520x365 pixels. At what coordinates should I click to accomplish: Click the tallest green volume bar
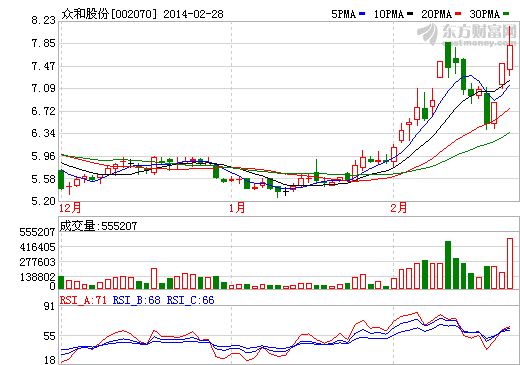pyautogui.click(x=448, y=265)
